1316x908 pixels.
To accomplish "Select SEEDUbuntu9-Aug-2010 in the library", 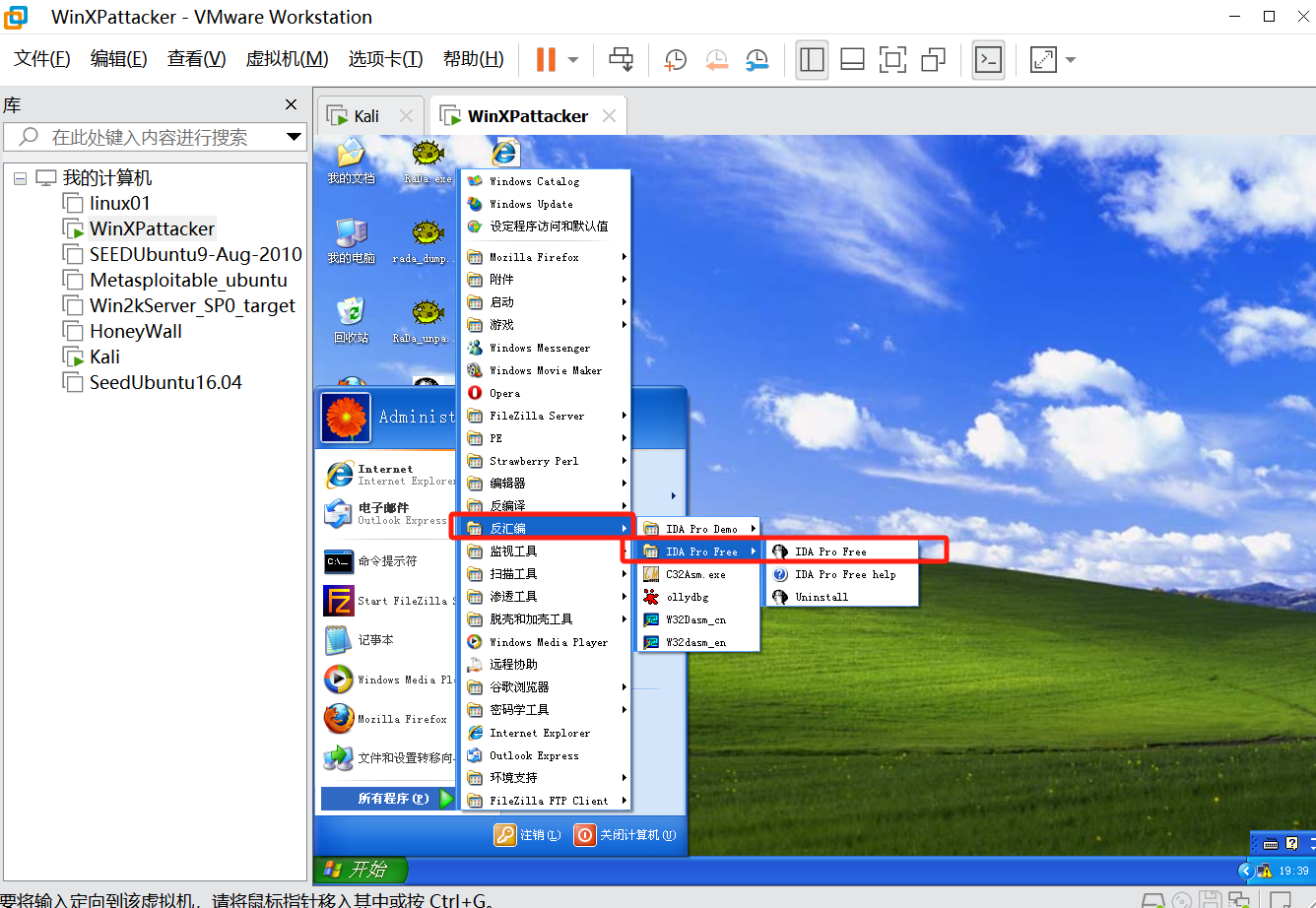I will (195, 254).
